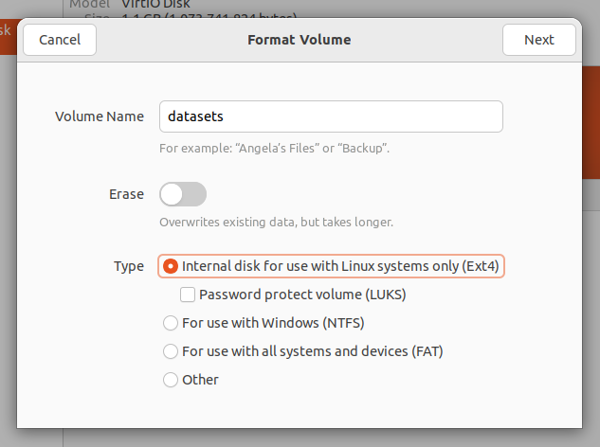The image size is (600, 447).
Task: Click the "Angela's Files" example hint text
Action: pyautogui.click(x=274, y=148)
